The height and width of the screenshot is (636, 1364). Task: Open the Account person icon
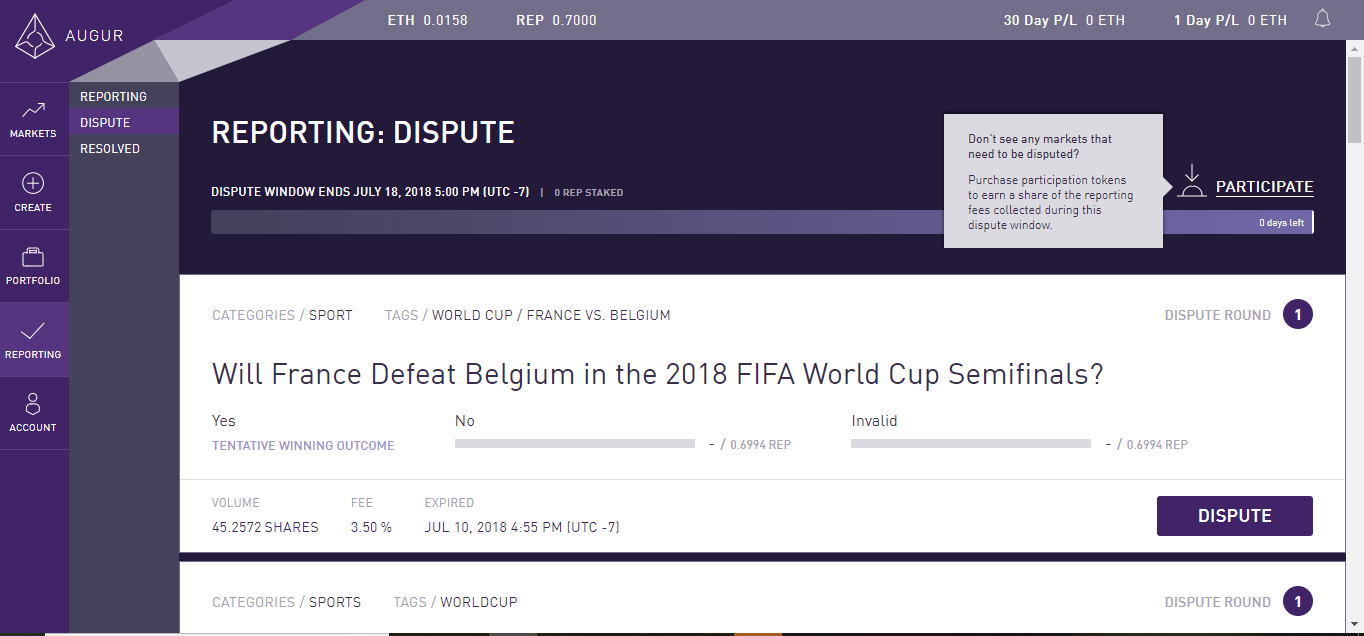(33, 404)
